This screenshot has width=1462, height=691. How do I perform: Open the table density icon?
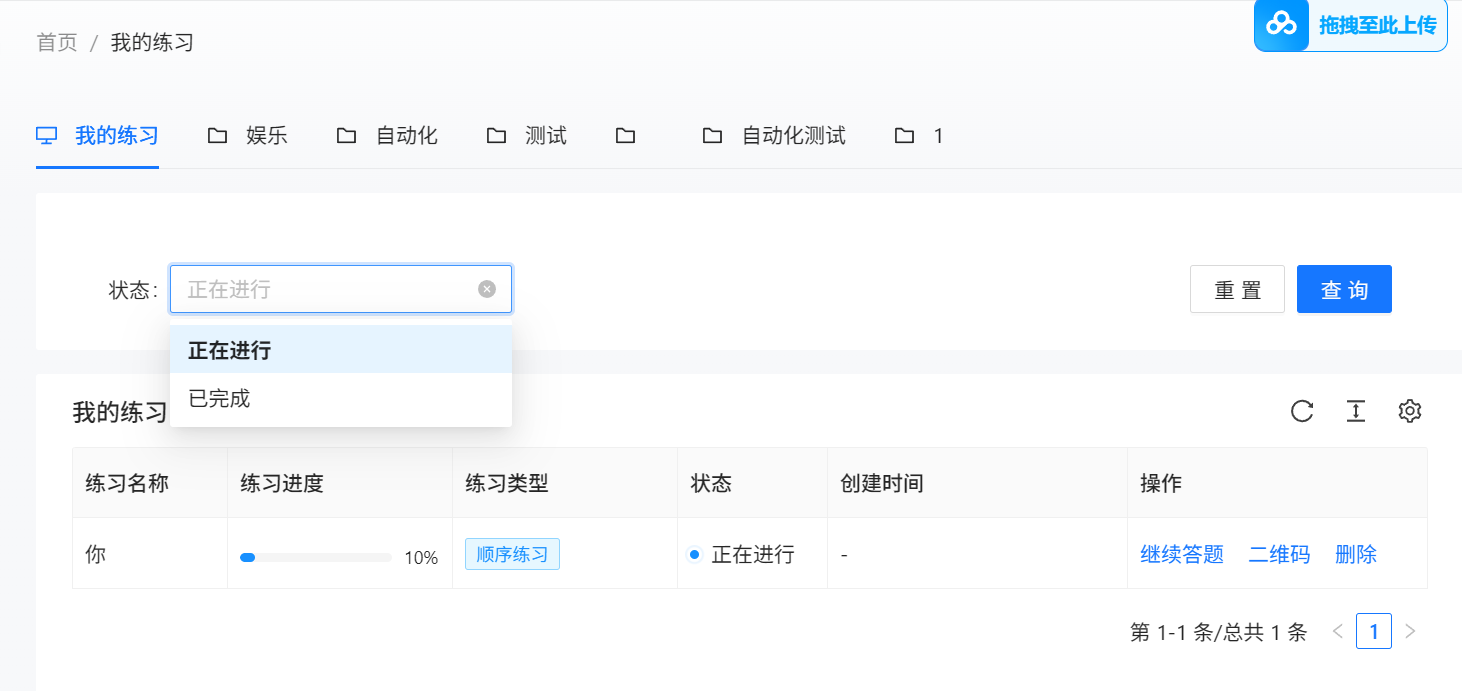[1355, 411]
